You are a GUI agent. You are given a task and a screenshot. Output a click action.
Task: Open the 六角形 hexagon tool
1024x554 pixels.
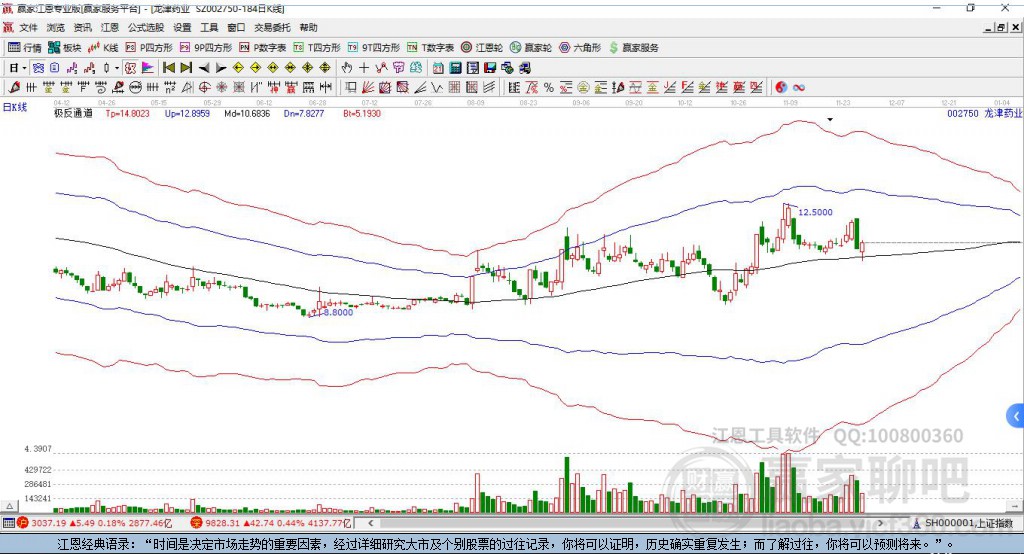(580, 48)
